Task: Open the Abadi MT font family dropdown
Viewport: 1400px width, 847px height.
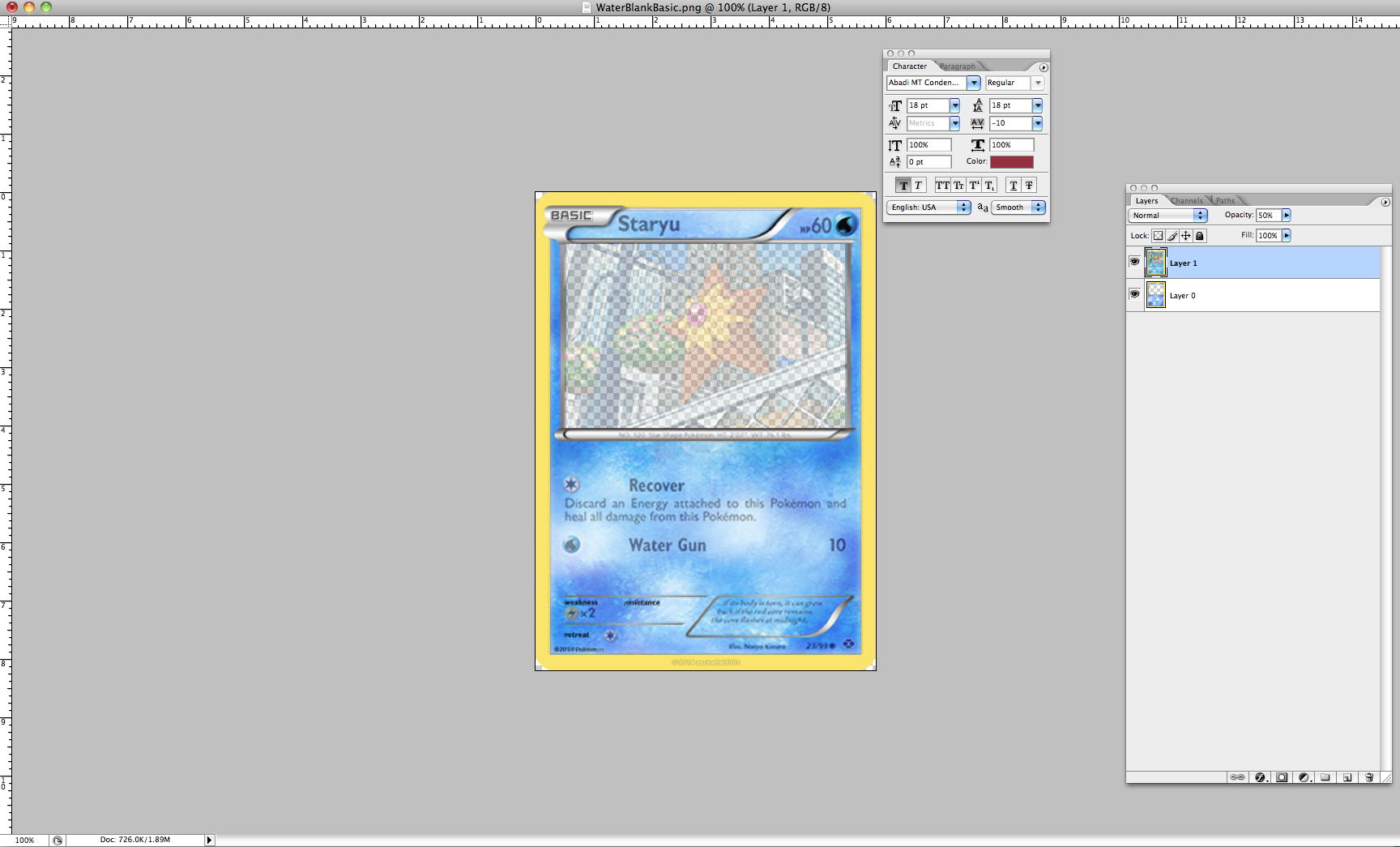Action: click(974, 83)
